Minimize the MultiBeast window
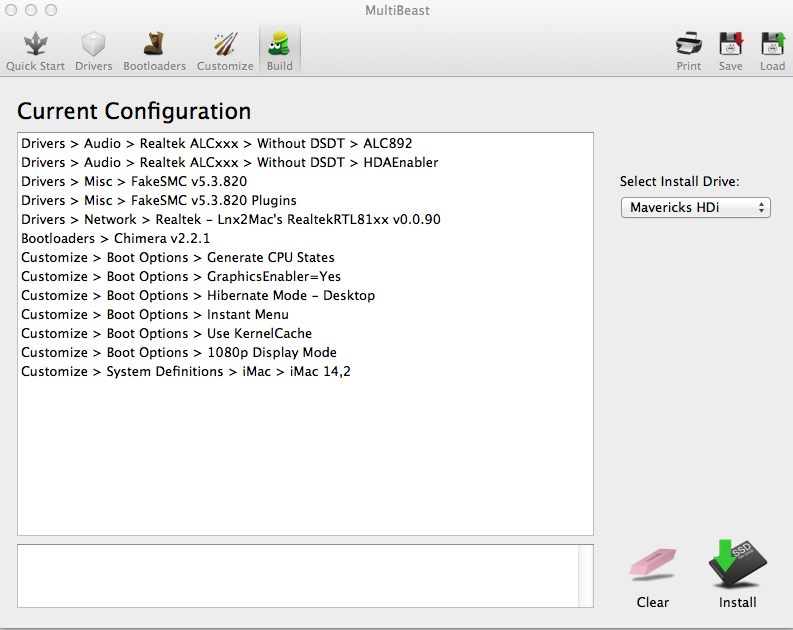The height and width of the screenshot is (630, 793). point(31,10)
